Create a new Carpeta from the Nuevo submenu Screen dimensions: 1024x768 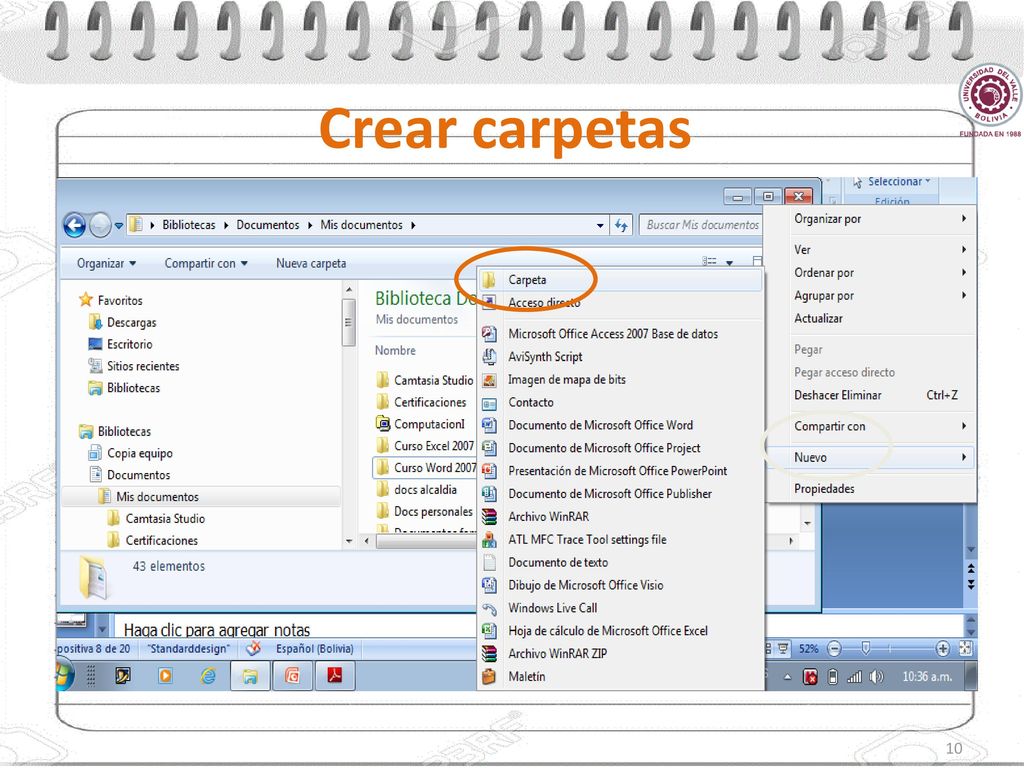coord(621,280)
